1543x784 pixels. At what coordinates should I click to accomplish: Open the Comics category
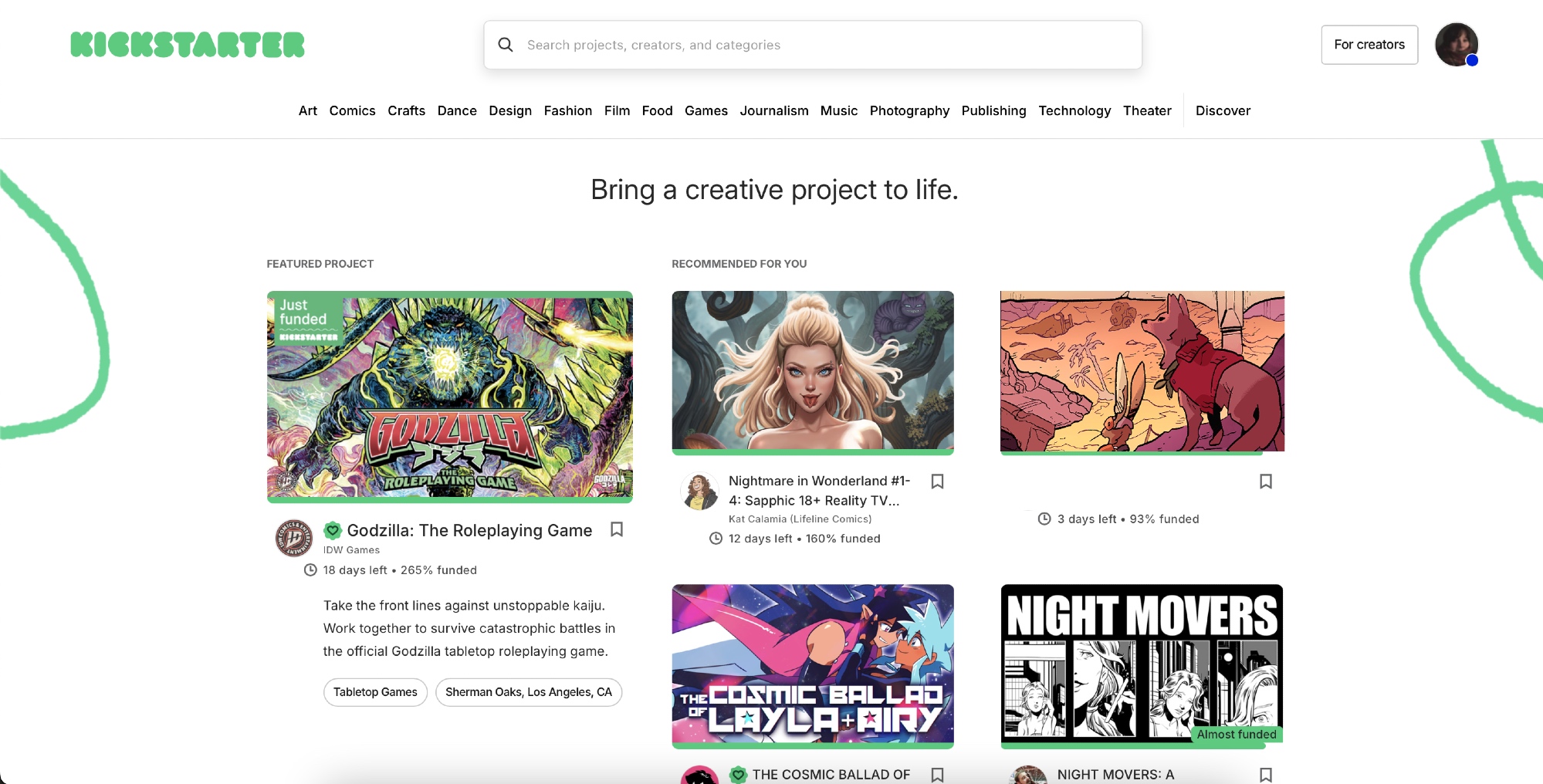[352, 110]
